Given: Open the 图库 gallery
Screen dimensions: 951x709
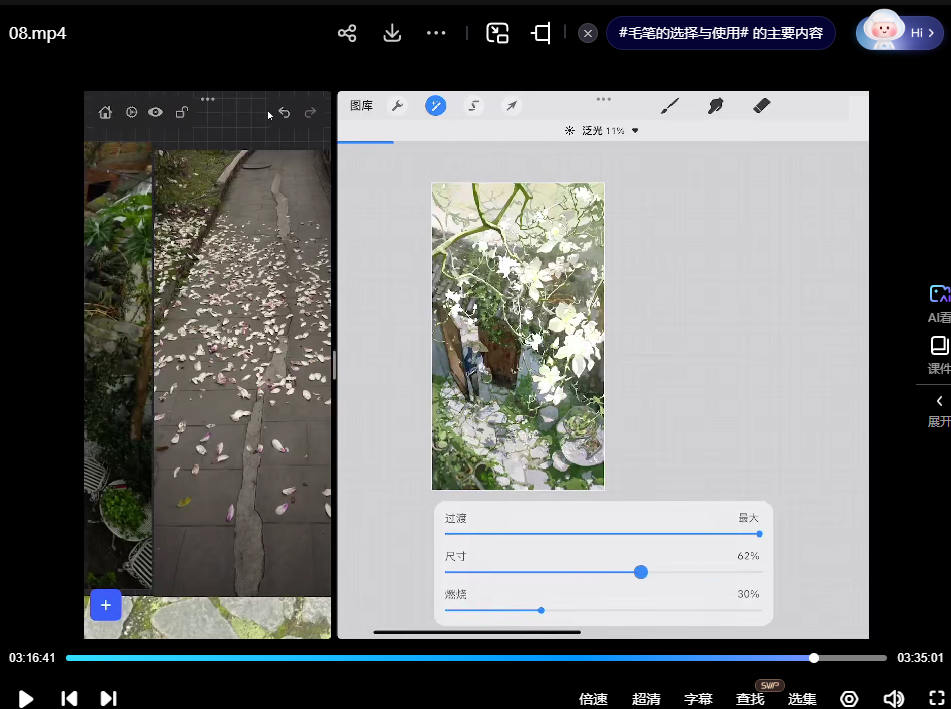Looking at the screenshot, I should coord(361,106).
